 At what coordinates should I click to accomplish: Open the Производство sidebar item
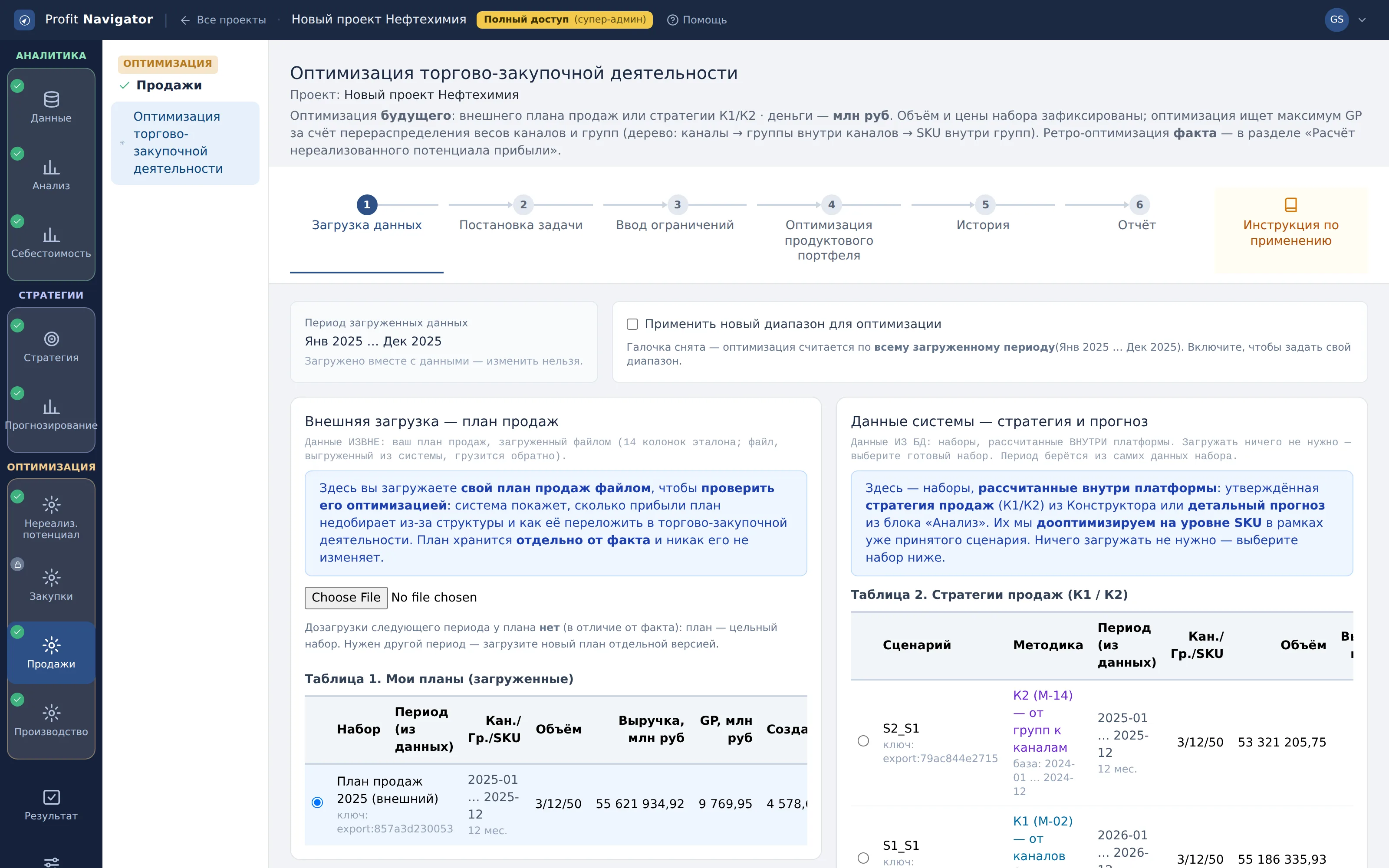pos(51,721)
